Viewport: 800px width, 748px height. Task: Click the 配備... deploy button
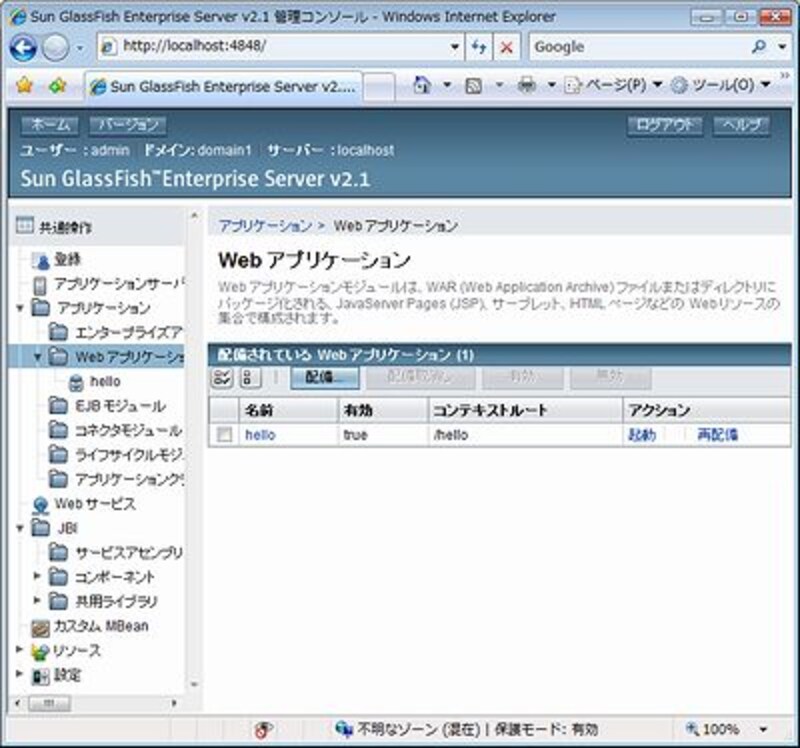coord(324,378)
